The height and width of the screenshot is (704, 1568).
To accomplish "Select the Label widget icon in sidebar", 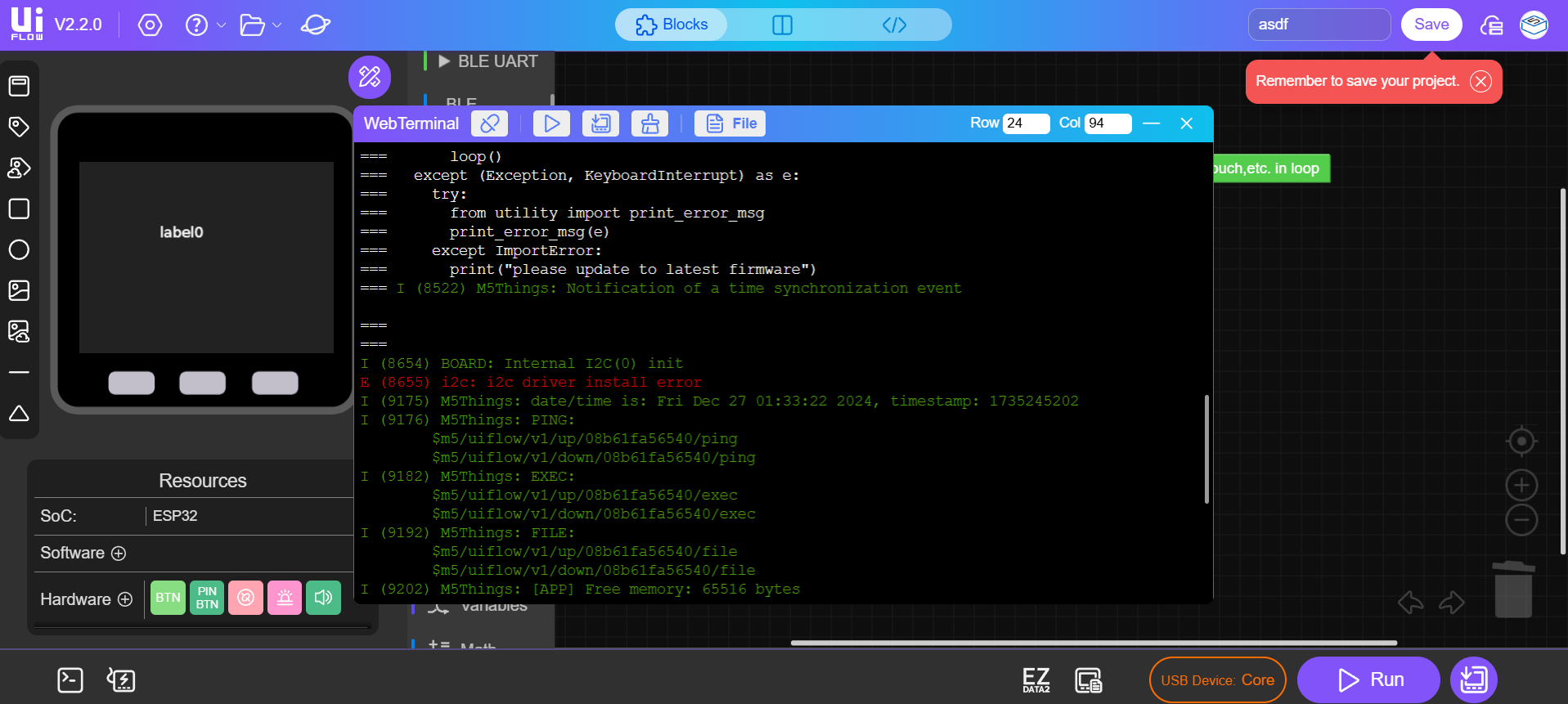I will pos(19,127).
